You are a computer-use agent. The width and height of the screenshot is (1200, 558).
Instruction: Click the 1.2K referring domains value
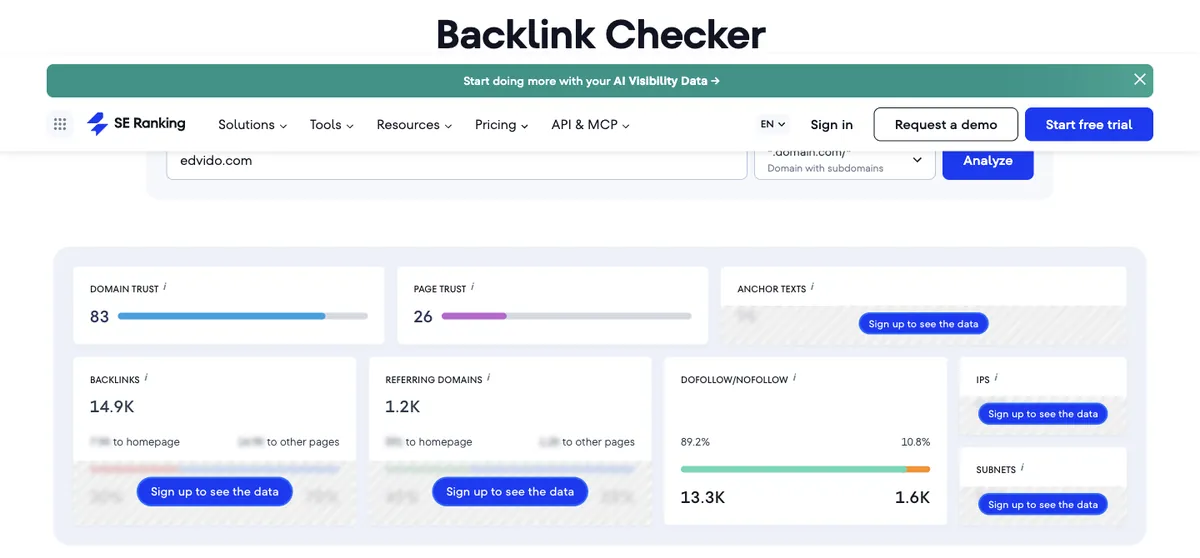click(403, 407)
